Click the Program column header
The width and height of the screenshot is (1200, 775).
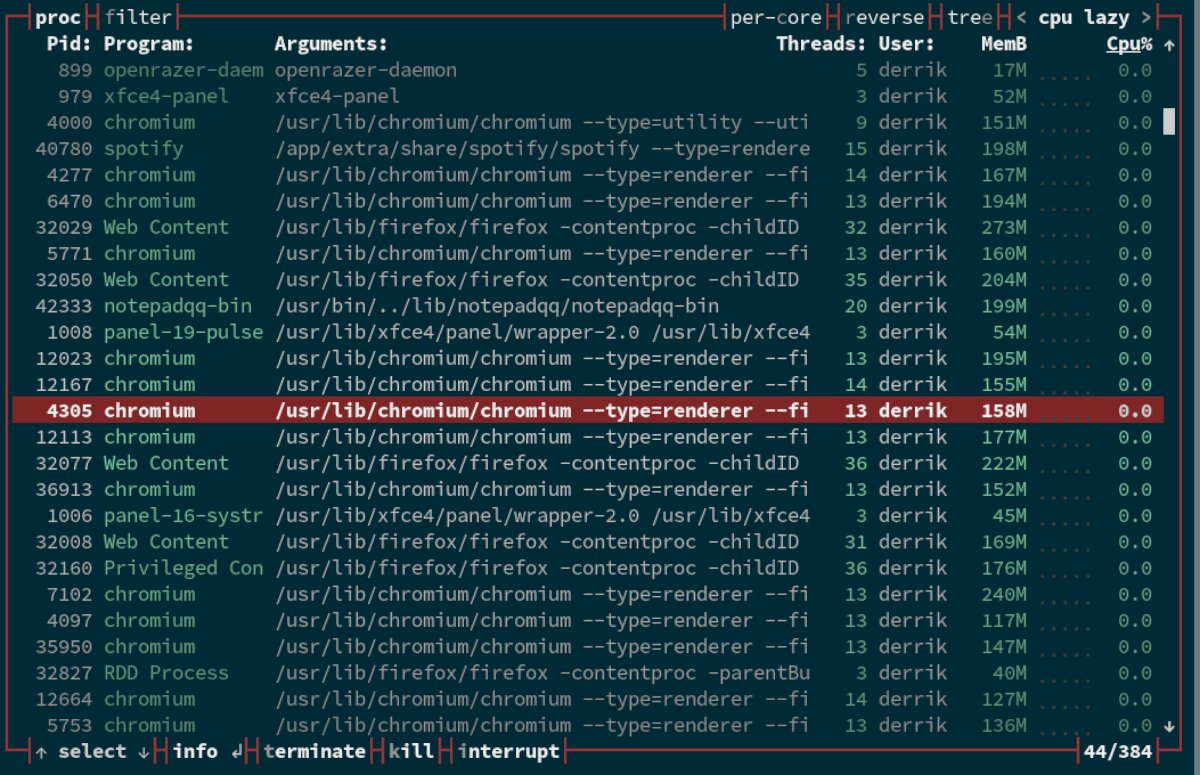[x=149, y=44]
